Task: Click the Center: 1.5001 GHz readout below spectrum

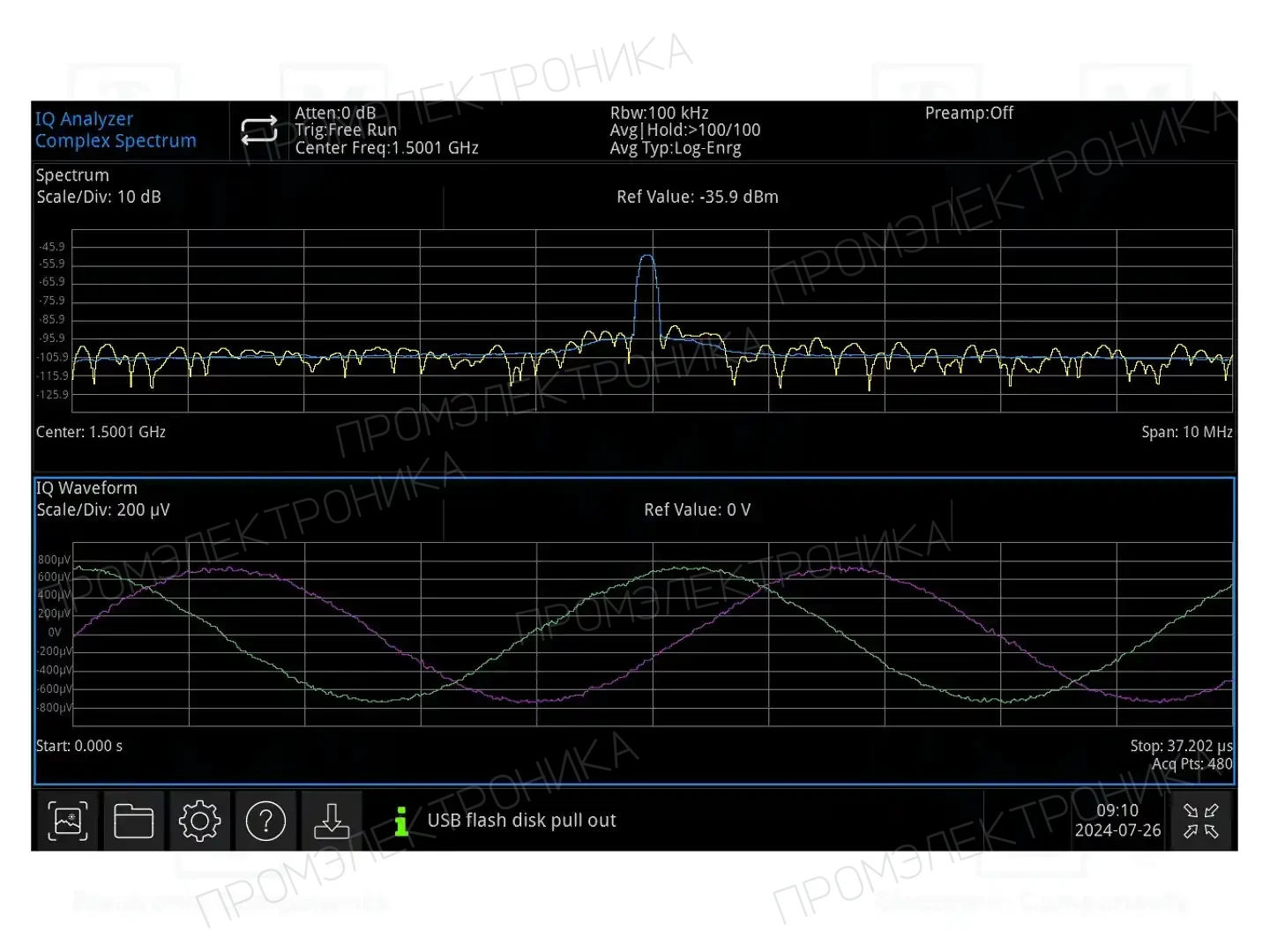Action: (101, 432)
